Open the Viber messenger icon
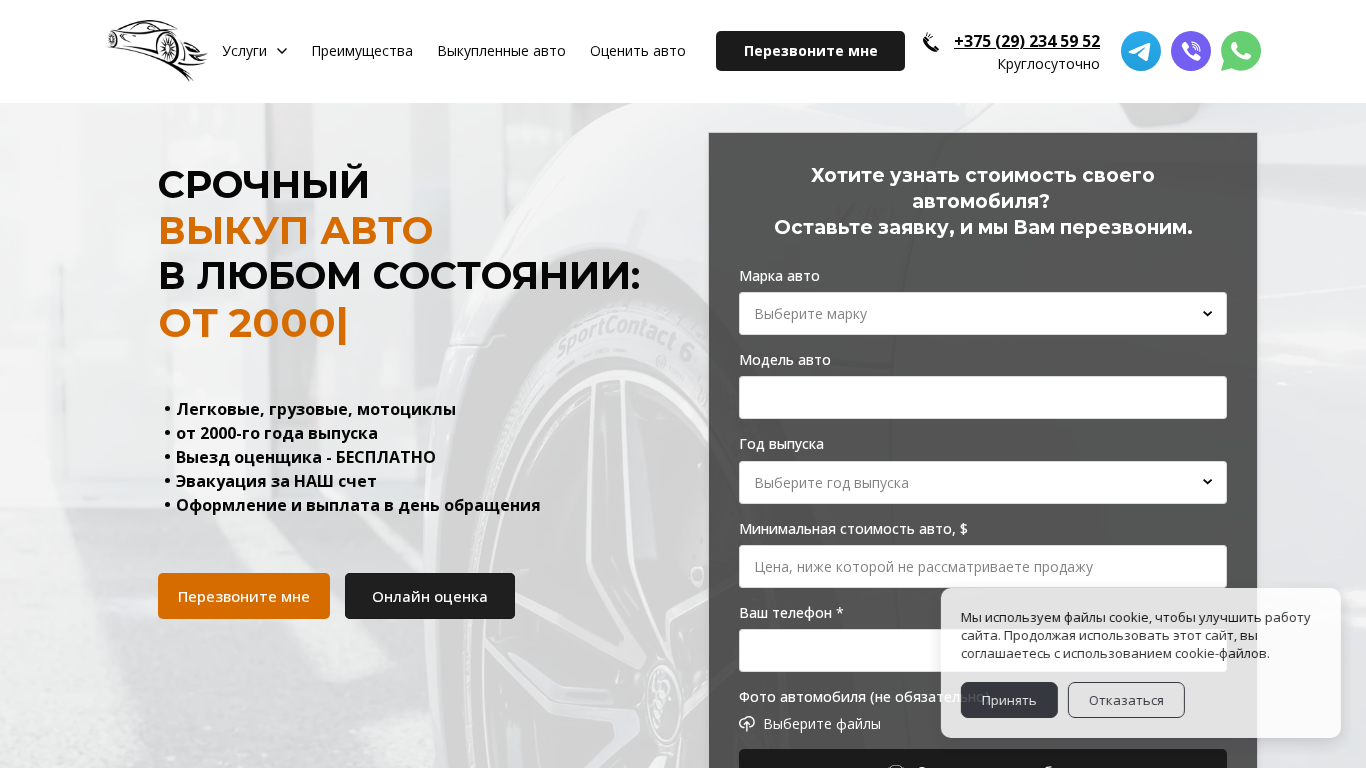This screenshot has width=1366, height=768. tap(1191, 51)
